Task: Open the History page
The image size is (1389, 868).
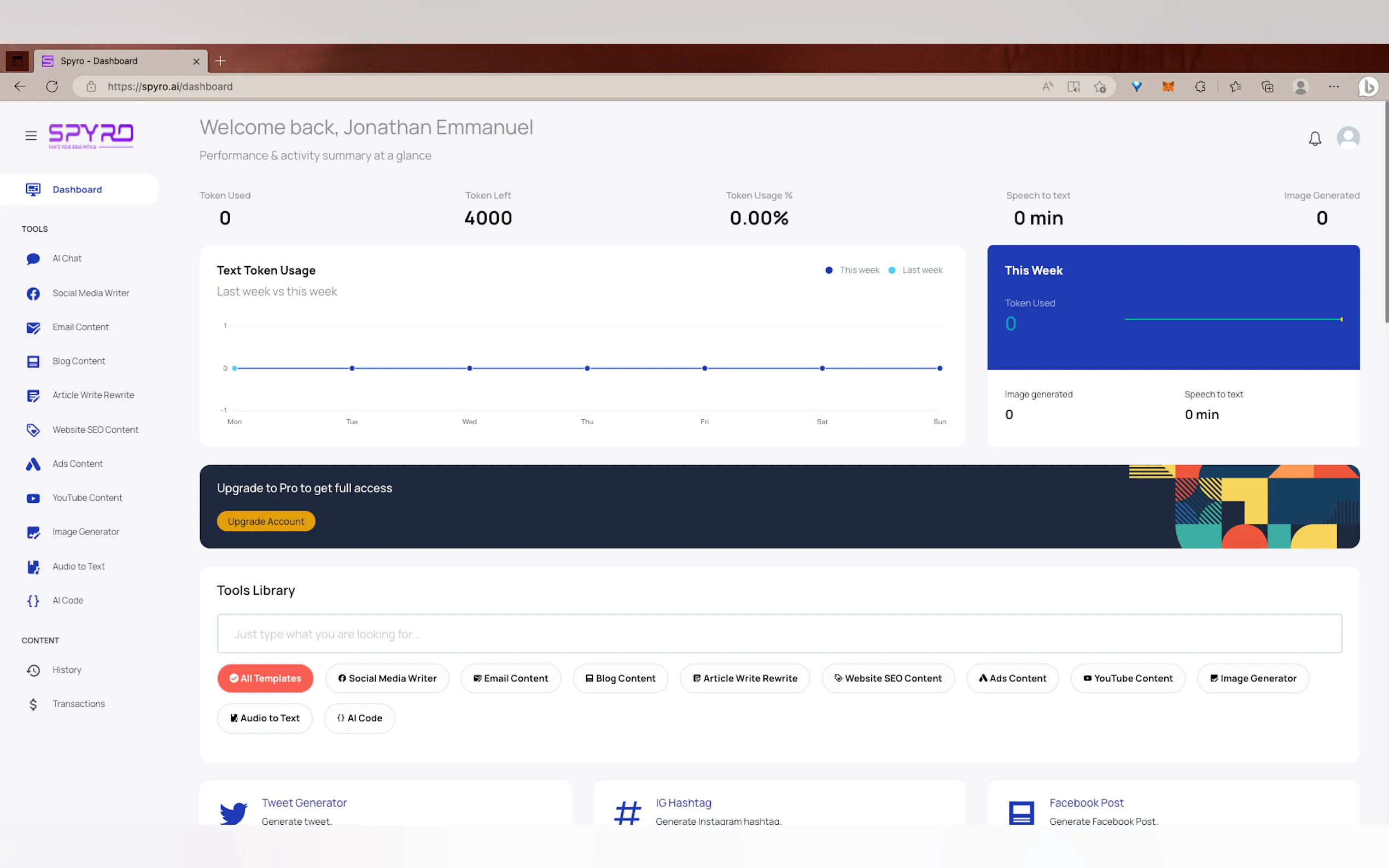Action: 67,670
